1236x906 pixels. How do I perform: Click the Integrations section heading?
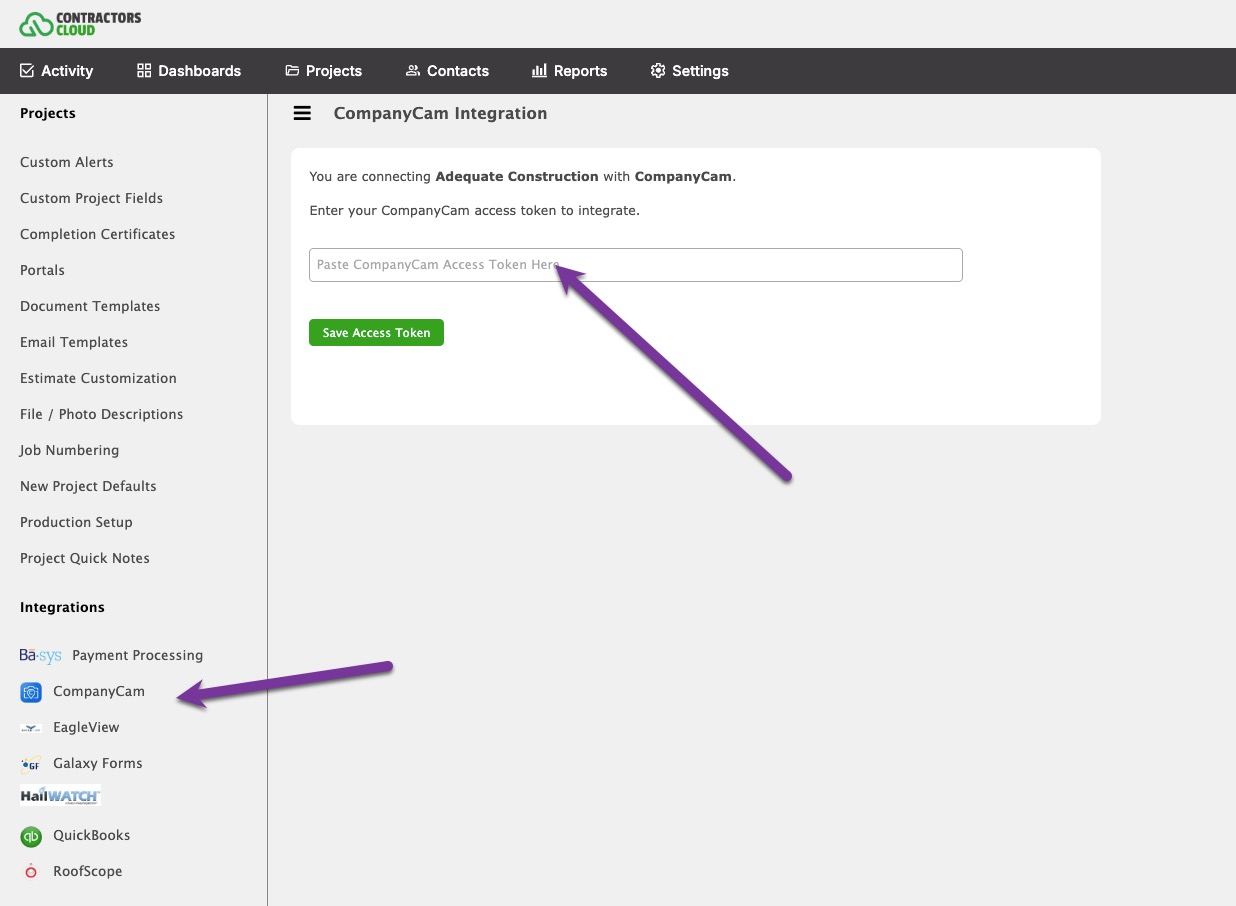(62, 608)
